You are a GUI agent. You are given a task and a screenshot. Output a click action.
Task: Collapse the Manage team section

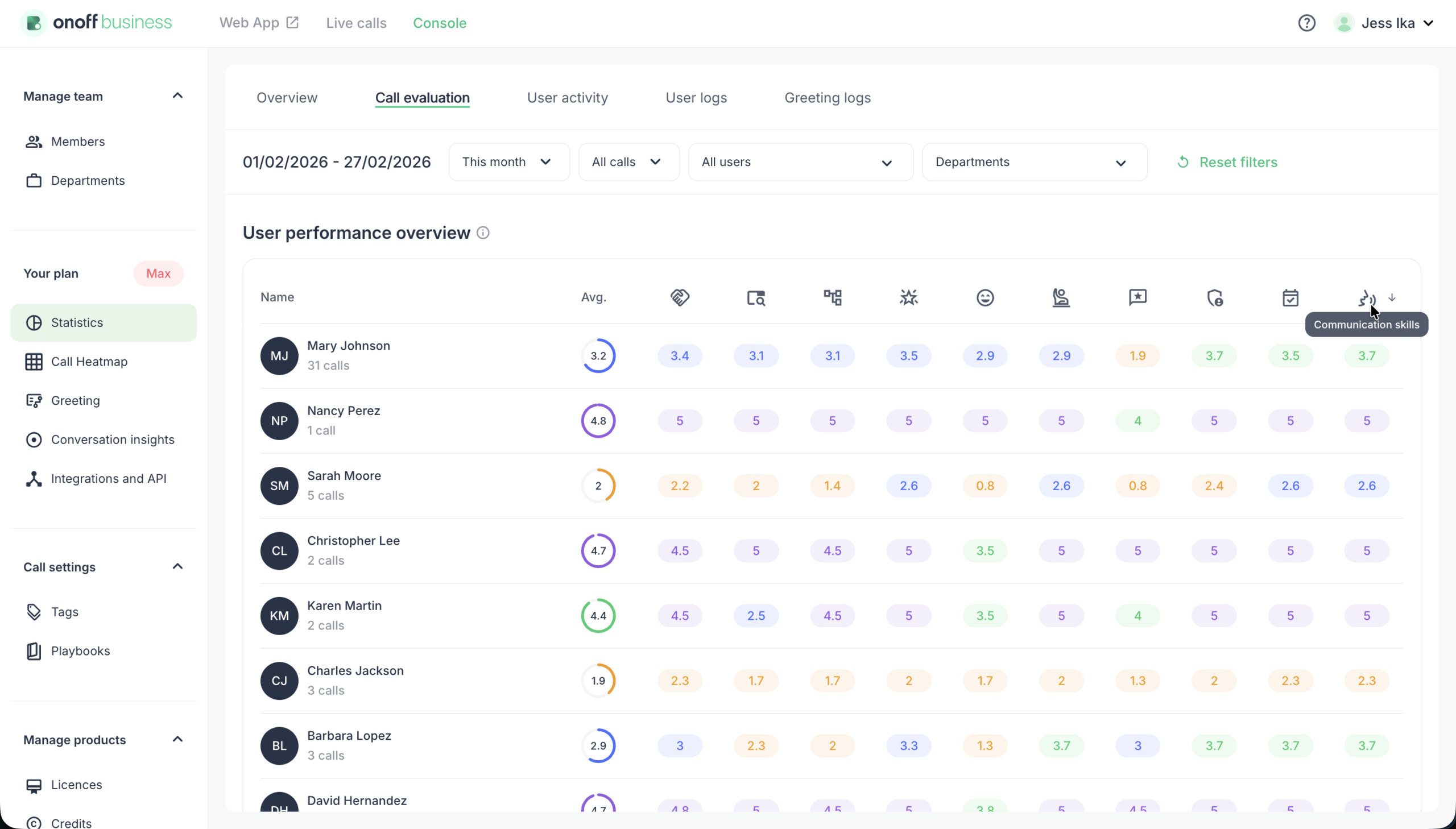tap(177, 95)
